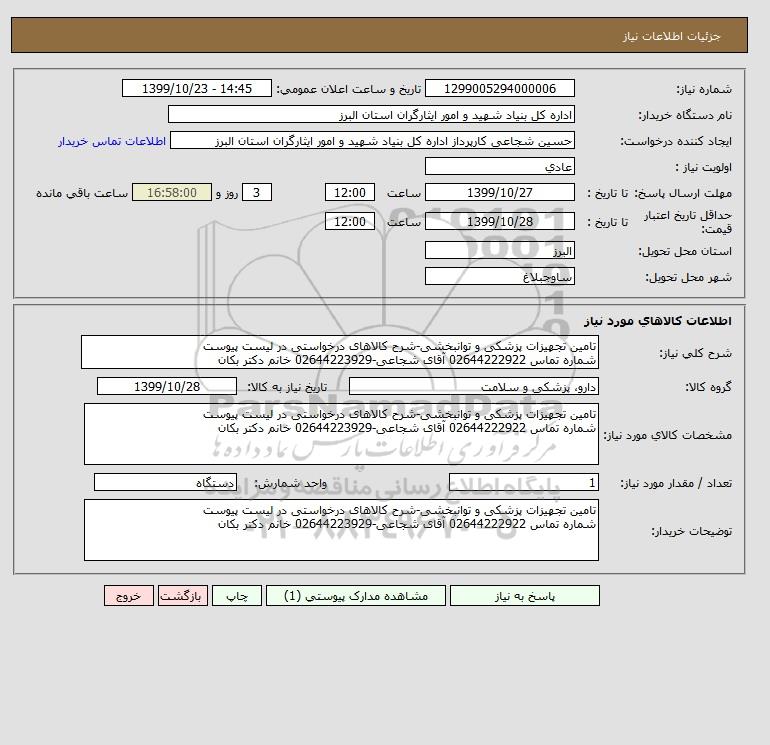The height and width of the screenshot is (745, 770).
Task: Open اطلاعات تماس خریدار link
Action: [x=112, y=141]
